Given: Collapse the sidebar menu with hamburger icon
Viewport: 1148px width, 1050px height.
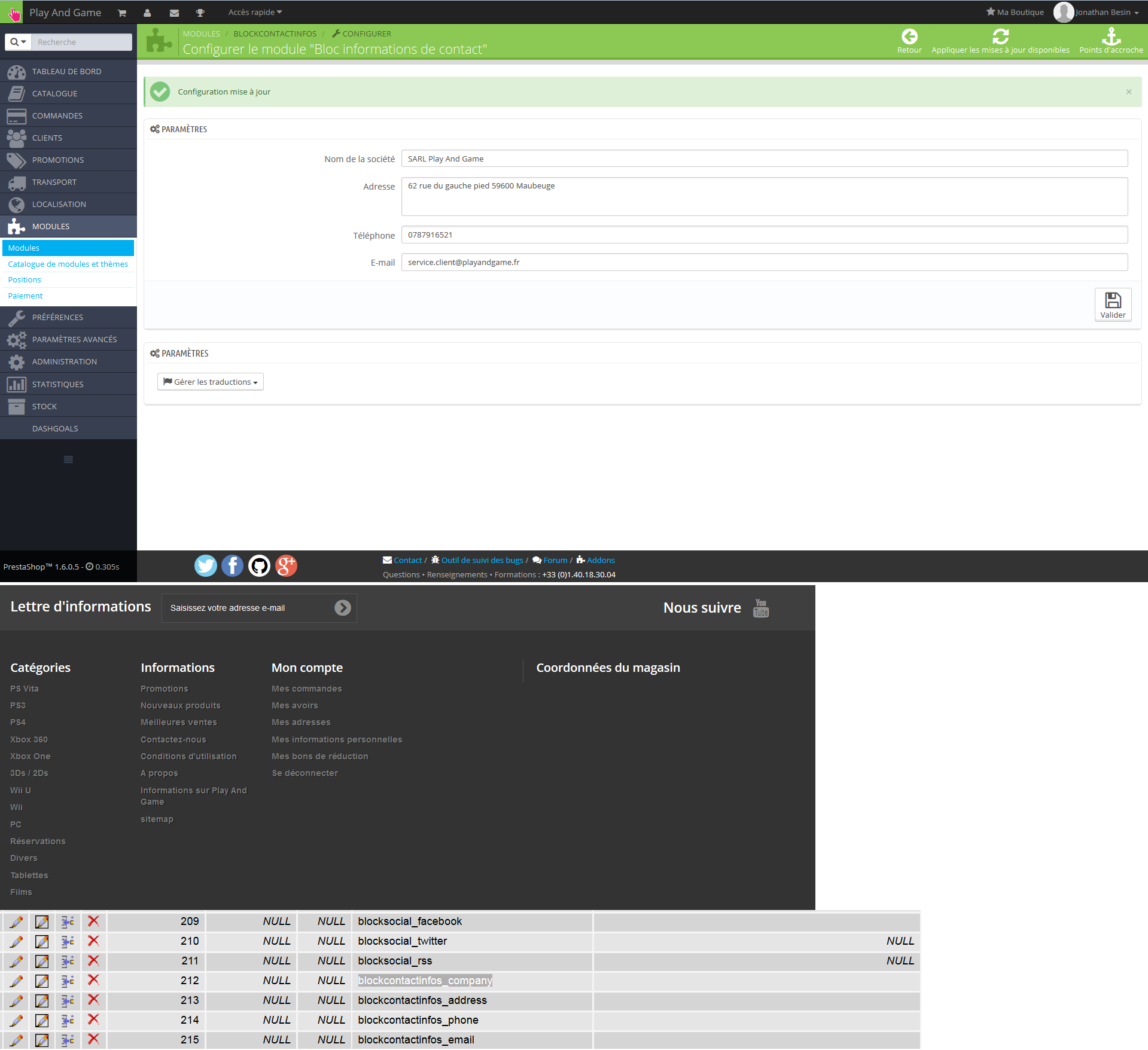Looking at the screenshot, I should [x=68, y=459].
